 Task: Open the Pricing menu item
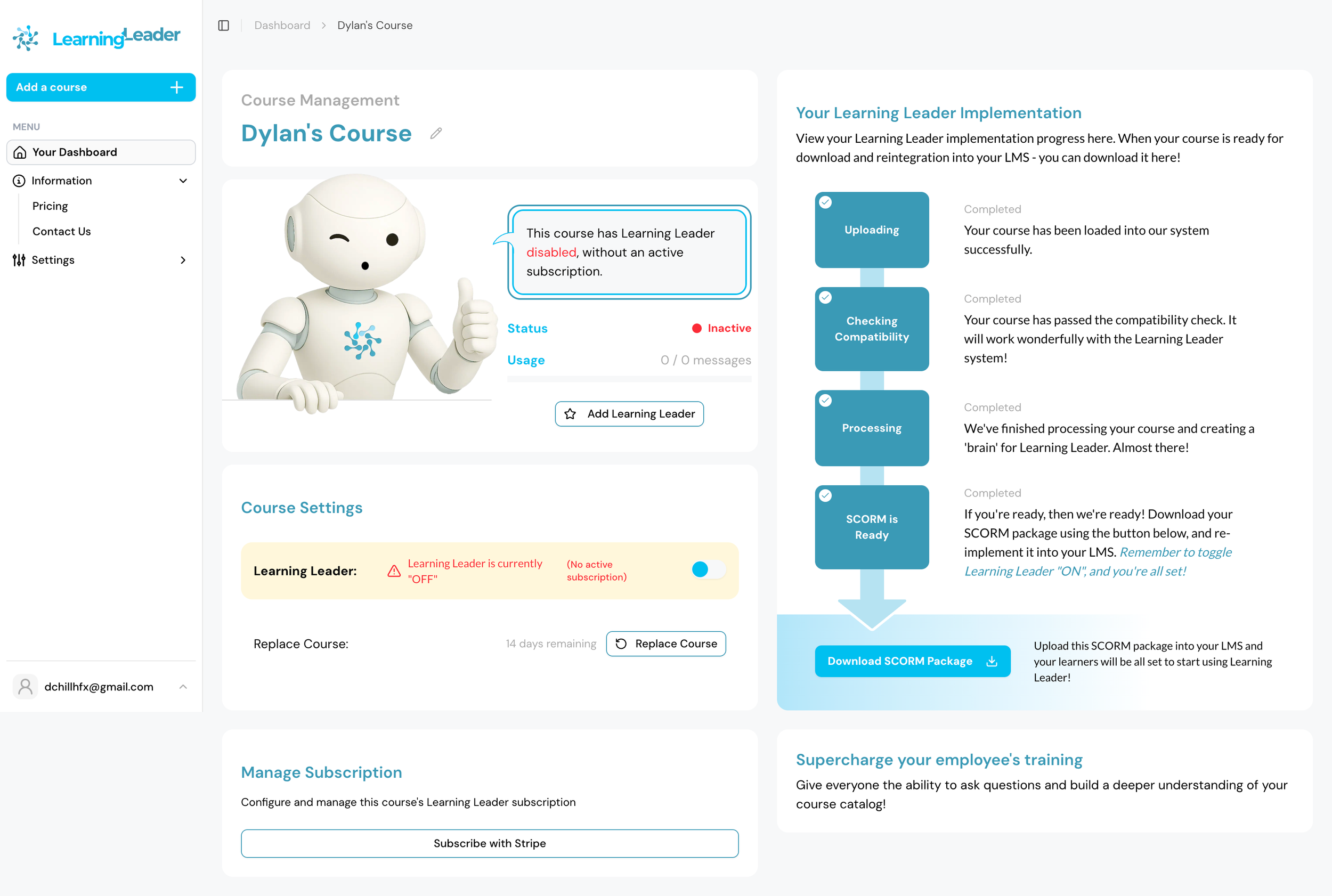click(x=50, y=206)
